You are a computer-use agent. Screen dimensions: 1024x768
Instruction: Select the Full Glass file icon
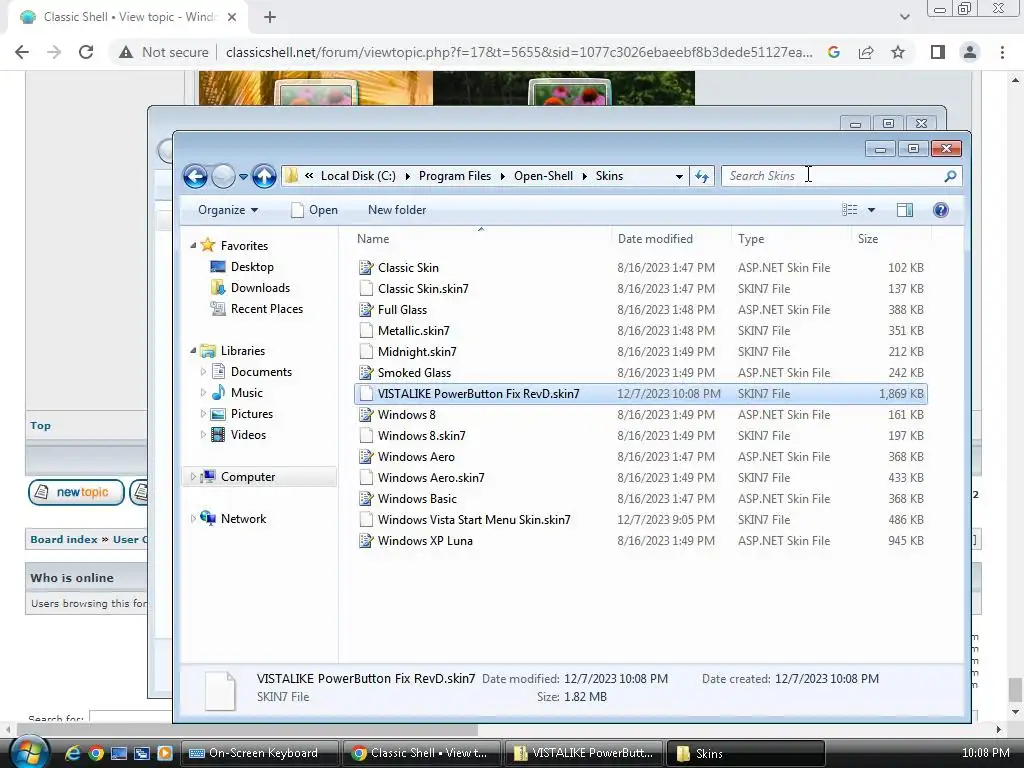click(x=366, y=310)
